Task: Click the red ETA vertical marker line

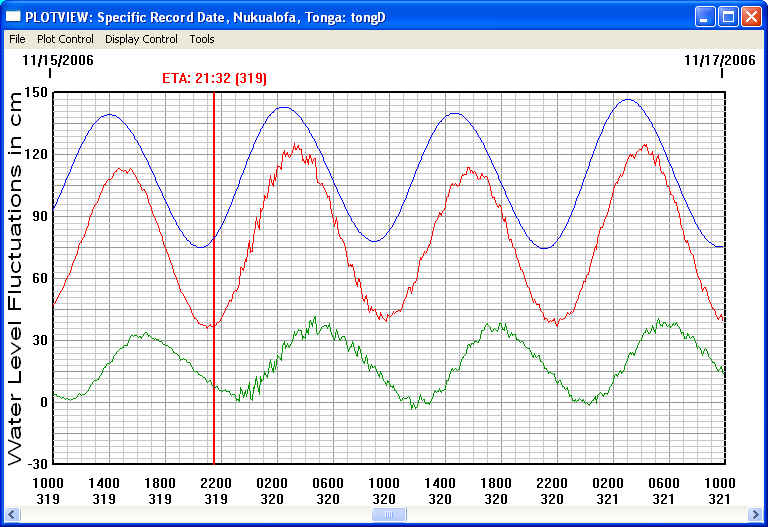Action: coord(214,300)
